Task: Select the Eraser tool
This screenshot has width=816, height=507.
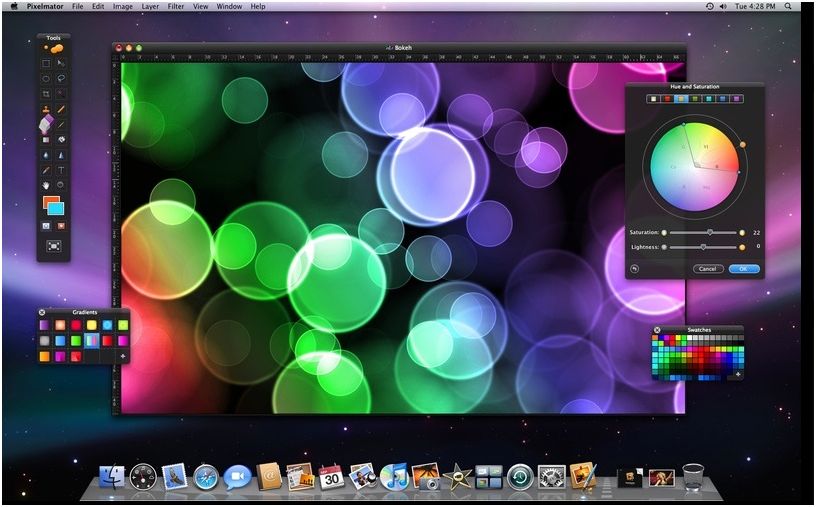Action: tap(45, 123)
